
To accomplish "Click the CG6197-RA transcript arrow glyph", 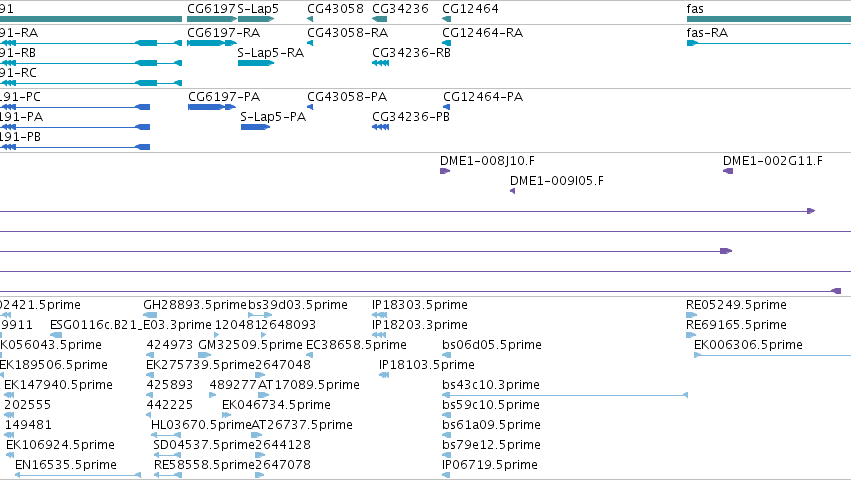I will (x=212, y=43).
